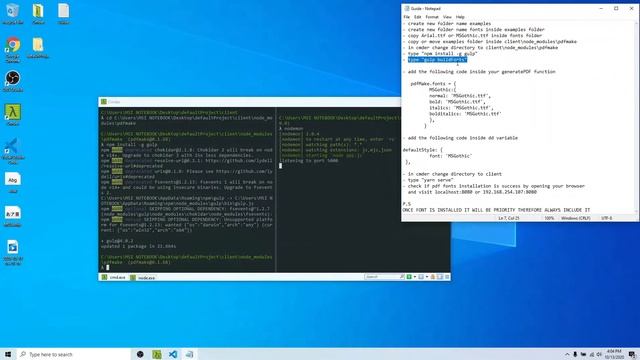
Task: Open the Cmder lambda desktop shortcut
Action: pos(13,115)
